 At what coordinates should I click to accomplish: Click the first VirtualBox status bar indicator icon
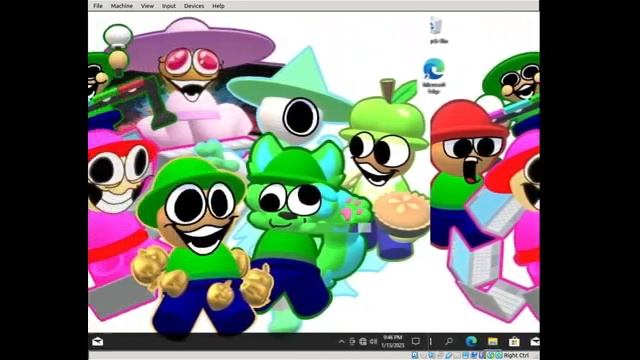(x=415, y=356)
